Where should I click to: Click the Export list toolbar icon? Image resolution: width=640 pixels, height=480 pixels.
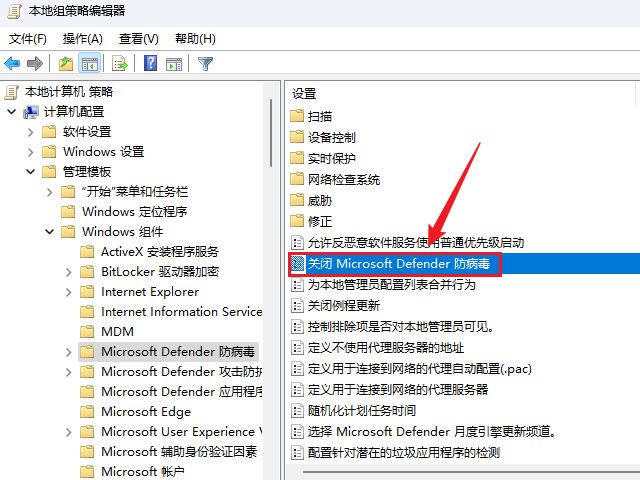coord(120,64)
